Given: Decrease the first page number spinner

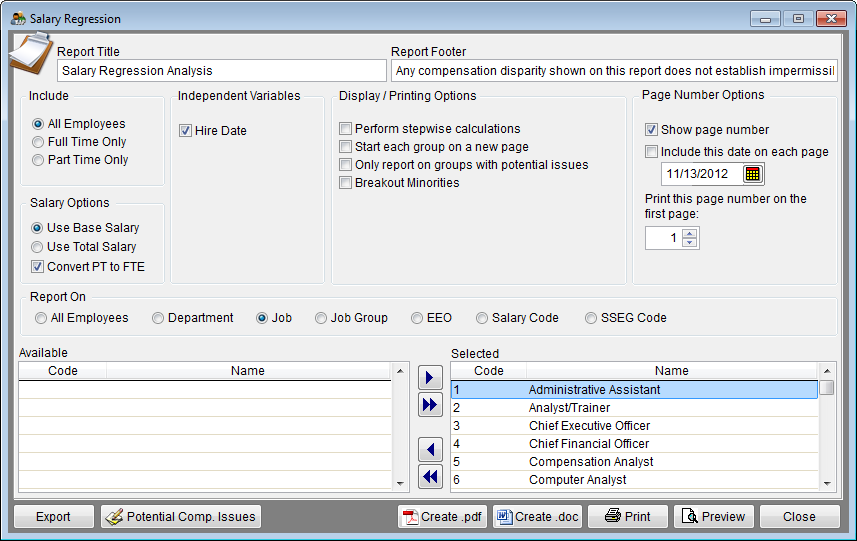Looking at the screenshot, I should click(x=690, y=243).
